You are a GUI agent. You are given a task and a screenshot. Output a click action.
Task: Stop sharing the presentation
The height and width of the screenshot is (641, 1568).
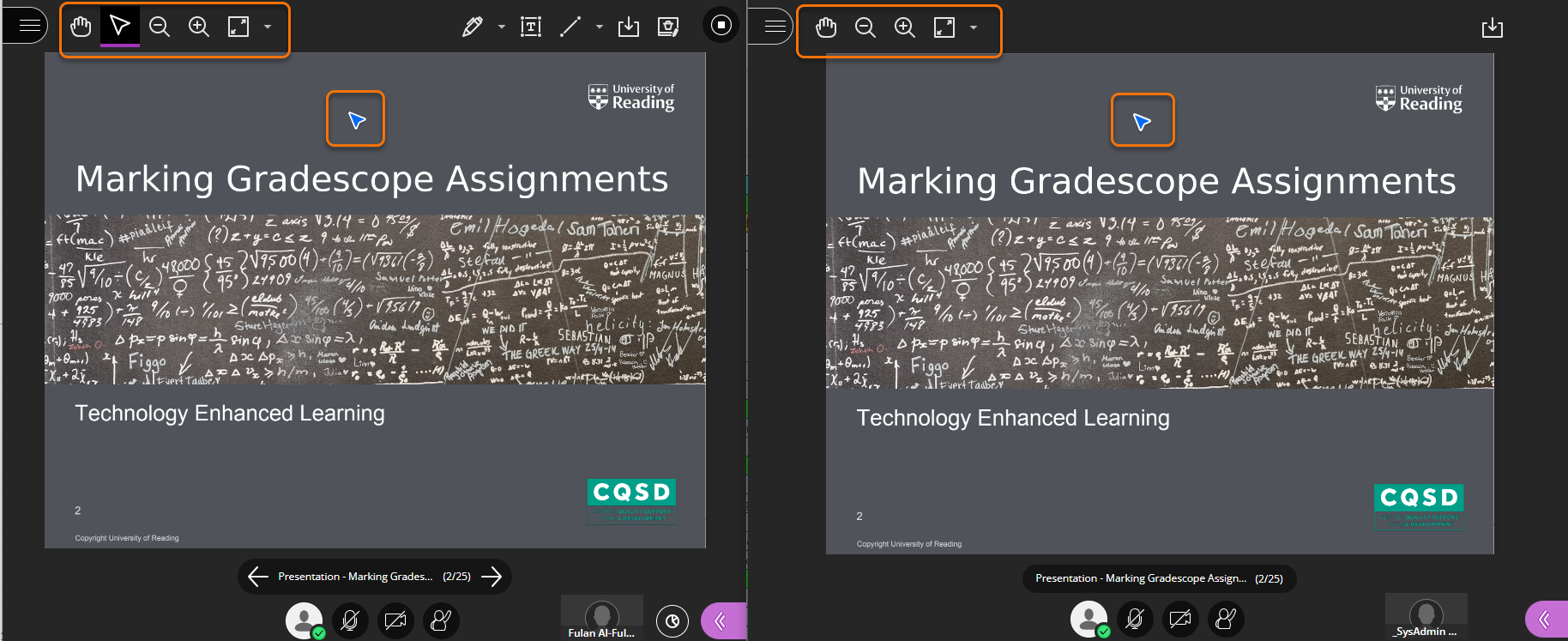(721, 25)
